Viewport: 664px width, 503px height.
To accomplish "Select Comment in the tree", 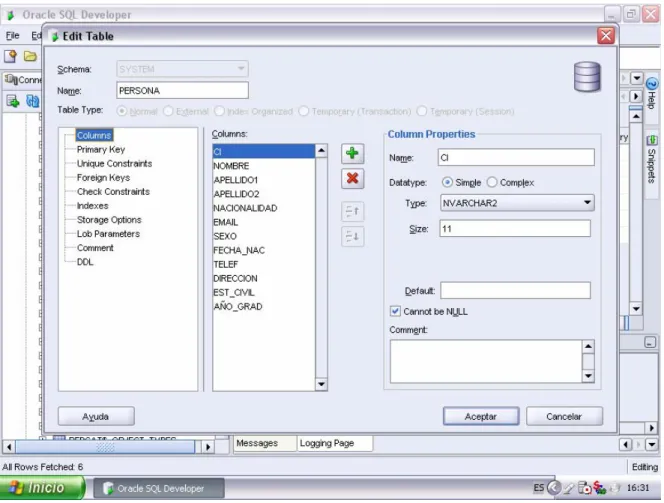I will coord(95,248).
